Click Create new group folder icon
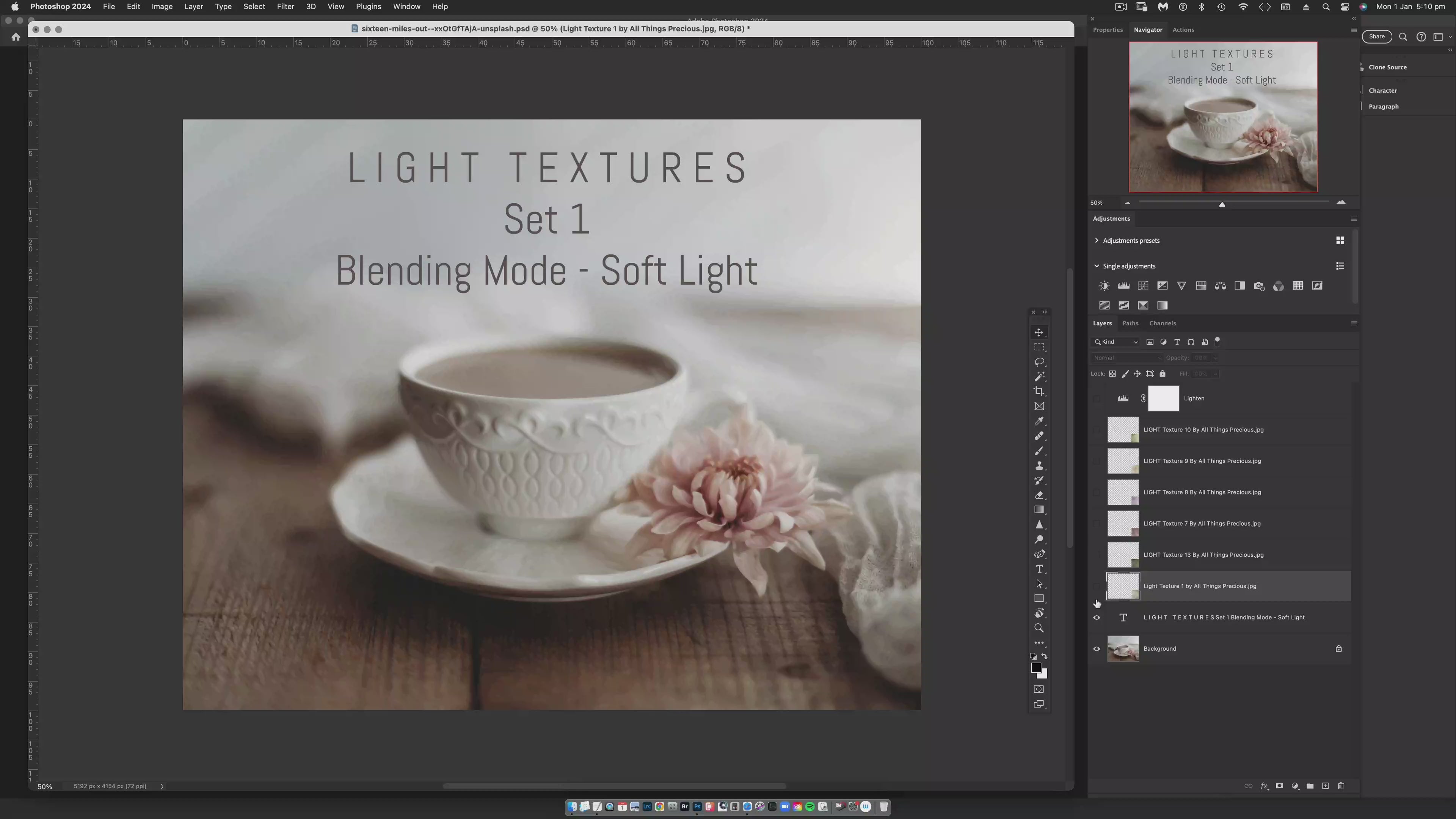1456x819 pixels. tap(1310, 786)
